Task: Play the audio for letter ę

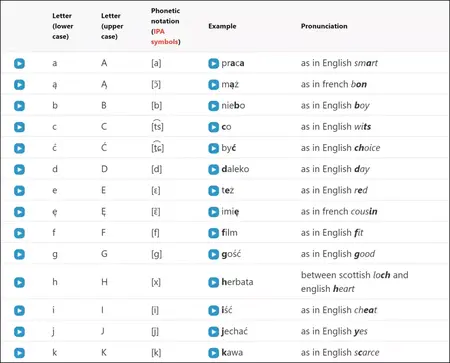Action: coord(19,212)
